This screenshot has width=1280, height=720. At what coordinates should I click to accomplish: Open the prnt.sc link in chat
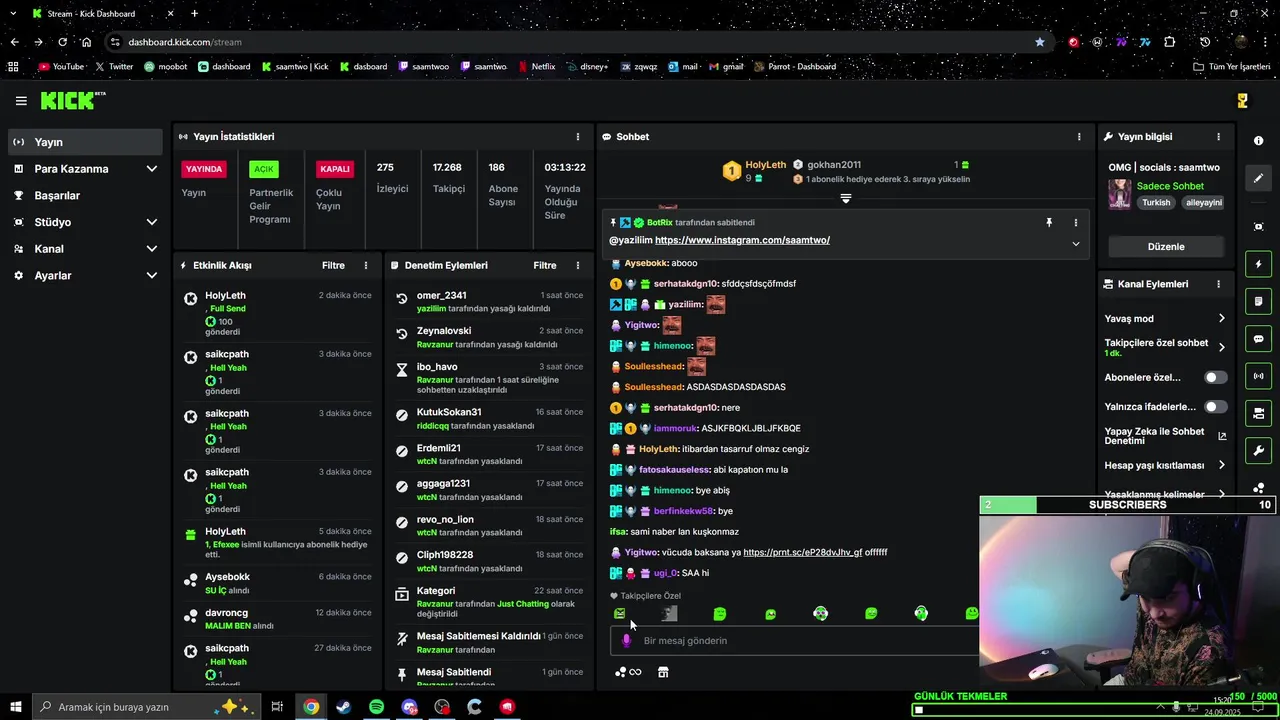(x=802, y=553)
